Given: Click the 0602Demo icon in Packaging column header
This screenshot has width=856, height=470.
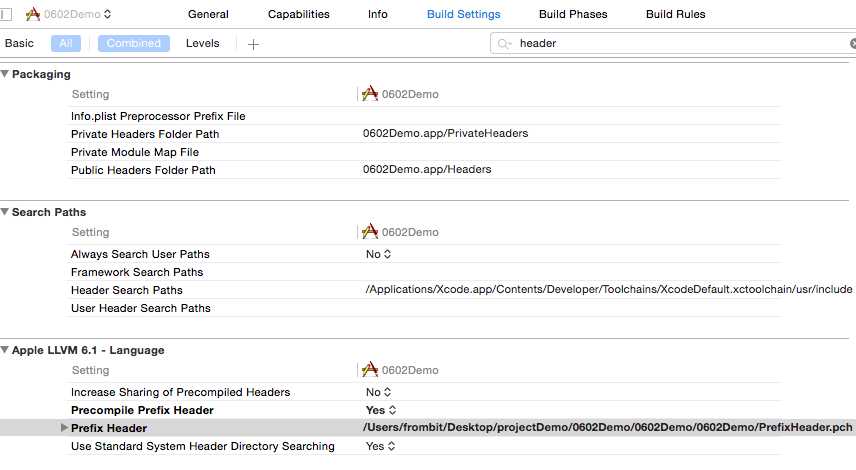Looking at the screenshot, I should pyautogui.click(x=370, y=93).
